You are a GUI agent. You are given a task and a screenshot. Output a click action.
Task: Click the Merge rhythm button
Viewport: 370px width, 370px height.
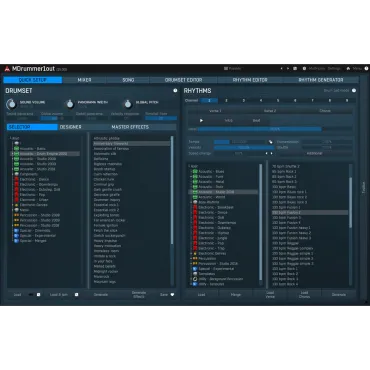[x=236, y=295]
